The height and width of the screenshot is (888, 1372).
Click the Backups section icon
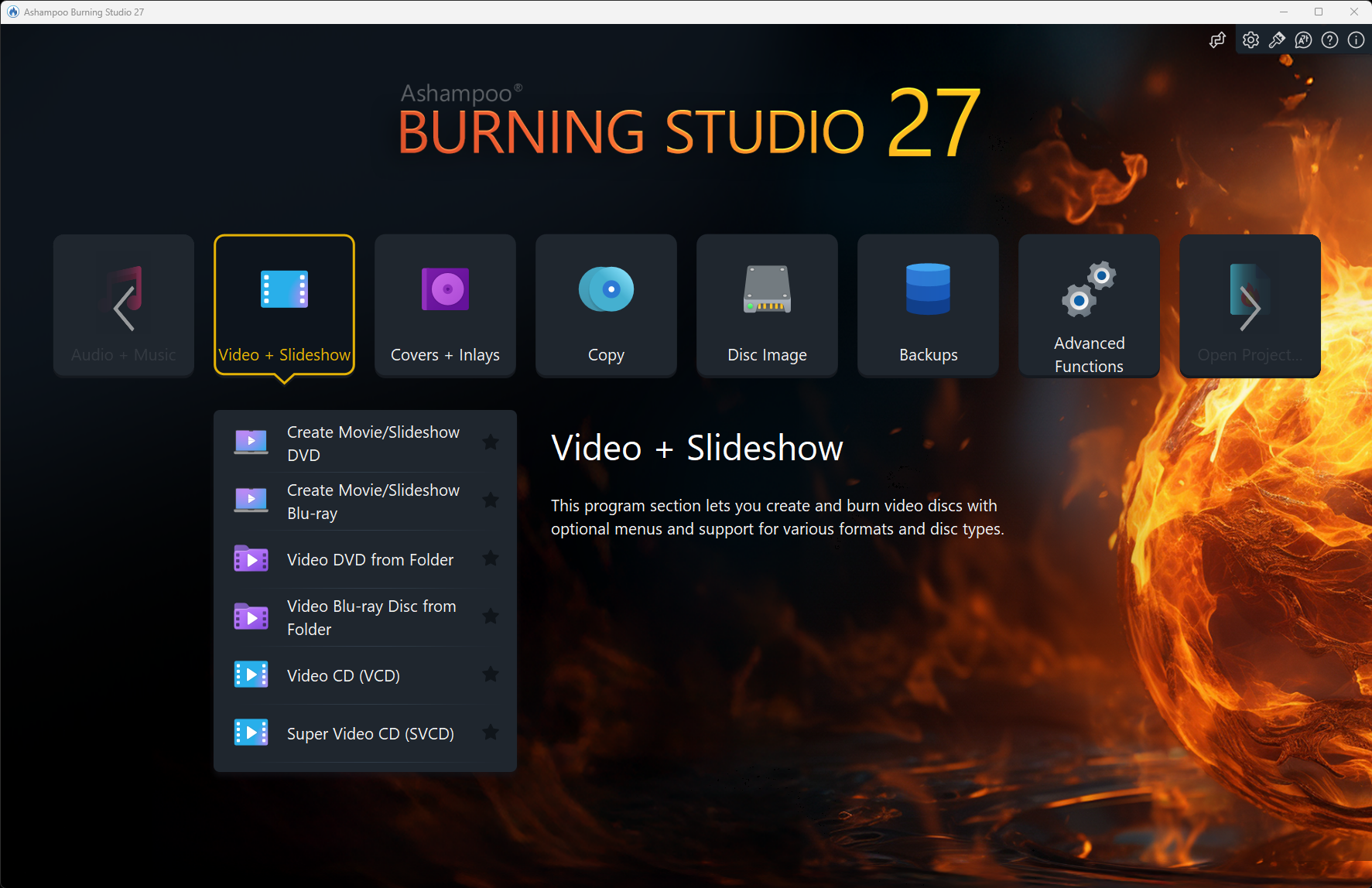(928, 289)
